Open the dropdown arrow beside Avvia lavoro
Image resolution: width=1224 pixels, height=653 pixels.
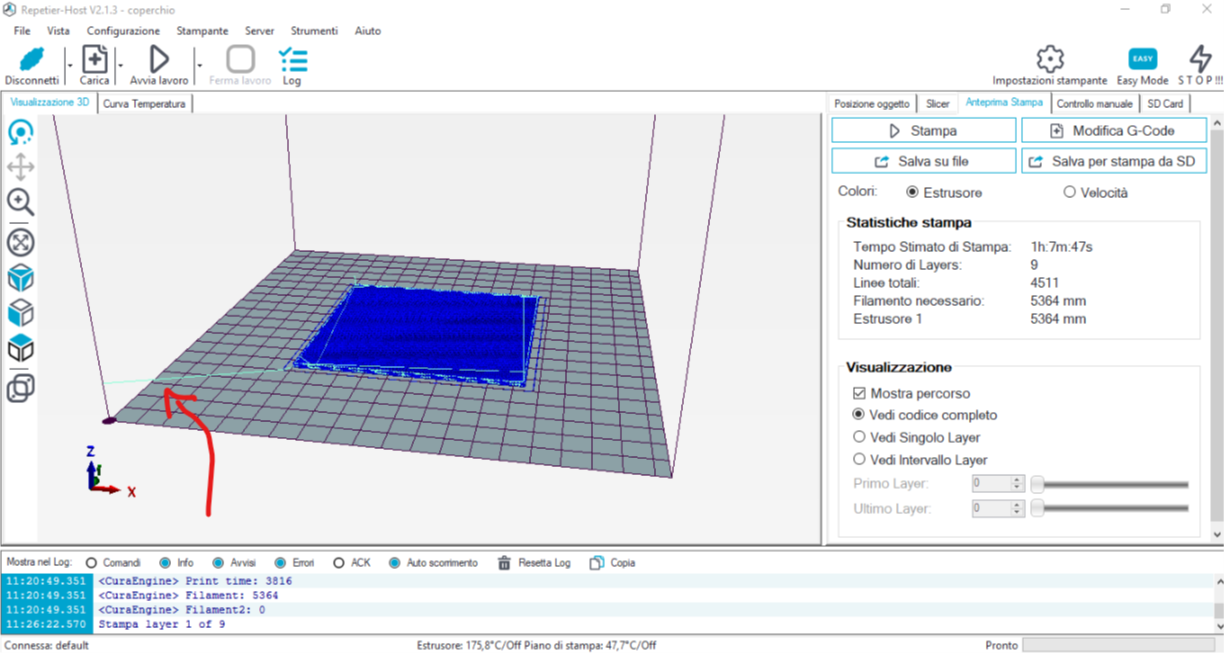pos(200,65)
